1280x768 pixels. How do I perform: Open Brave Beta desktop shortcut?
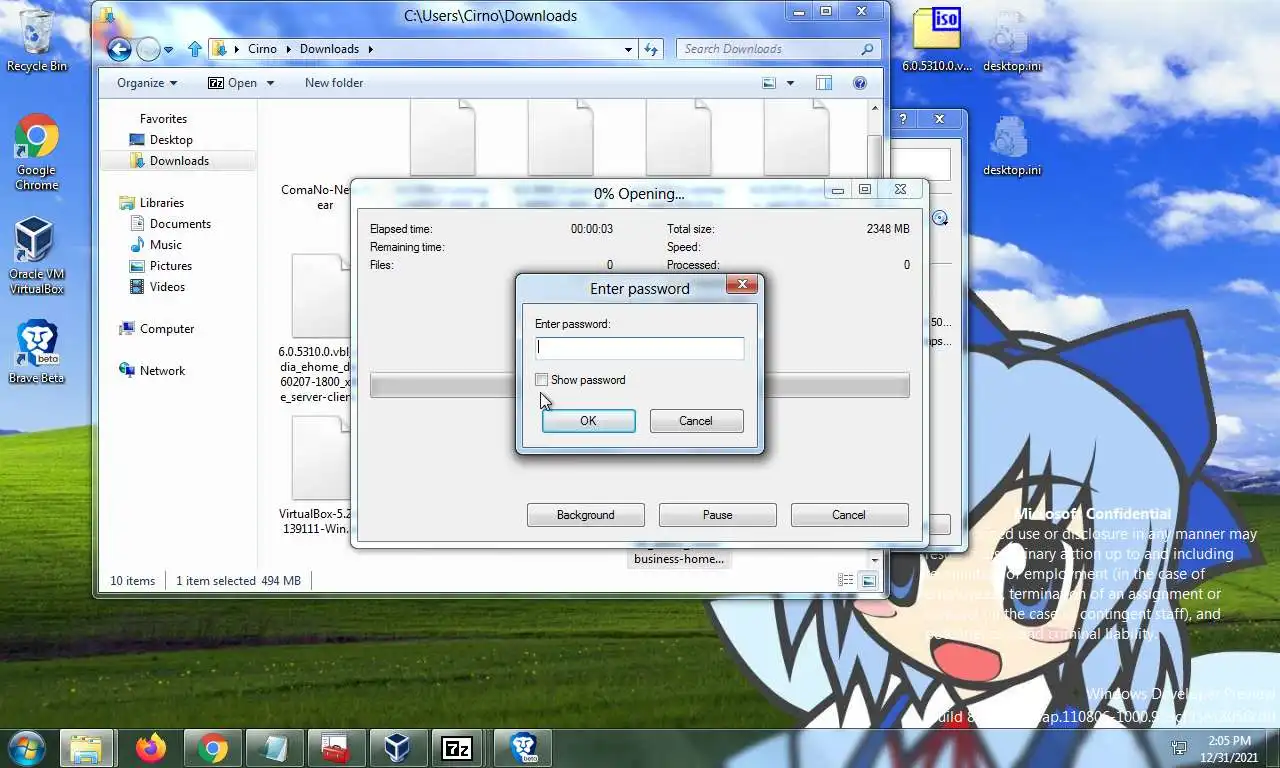point(37,352)
